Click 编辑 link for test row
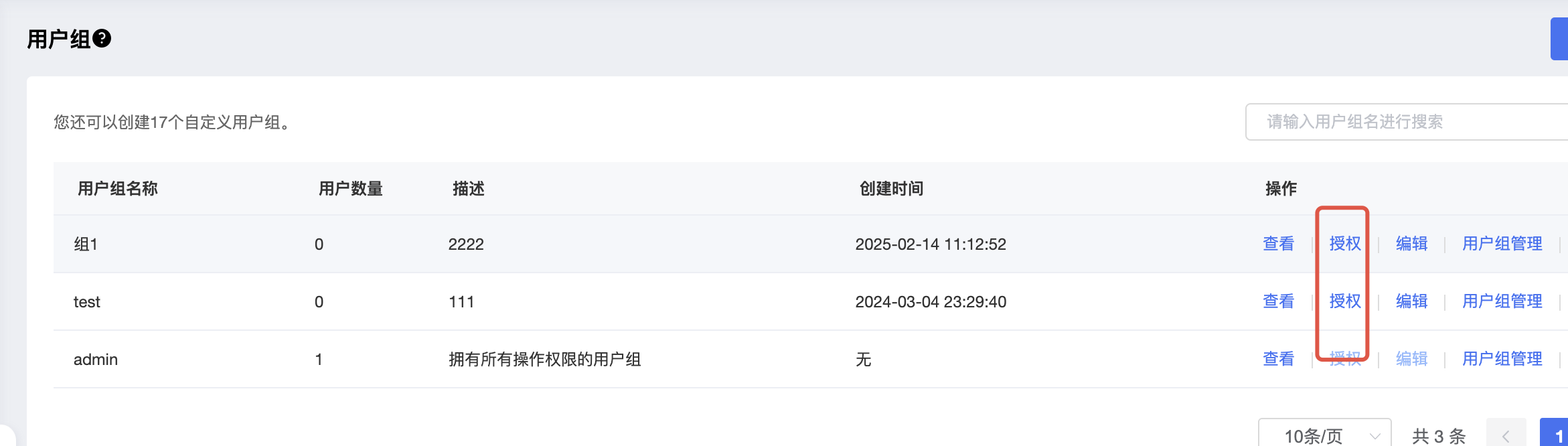This screenshot has height=446, width=1568. (1411, 301)
